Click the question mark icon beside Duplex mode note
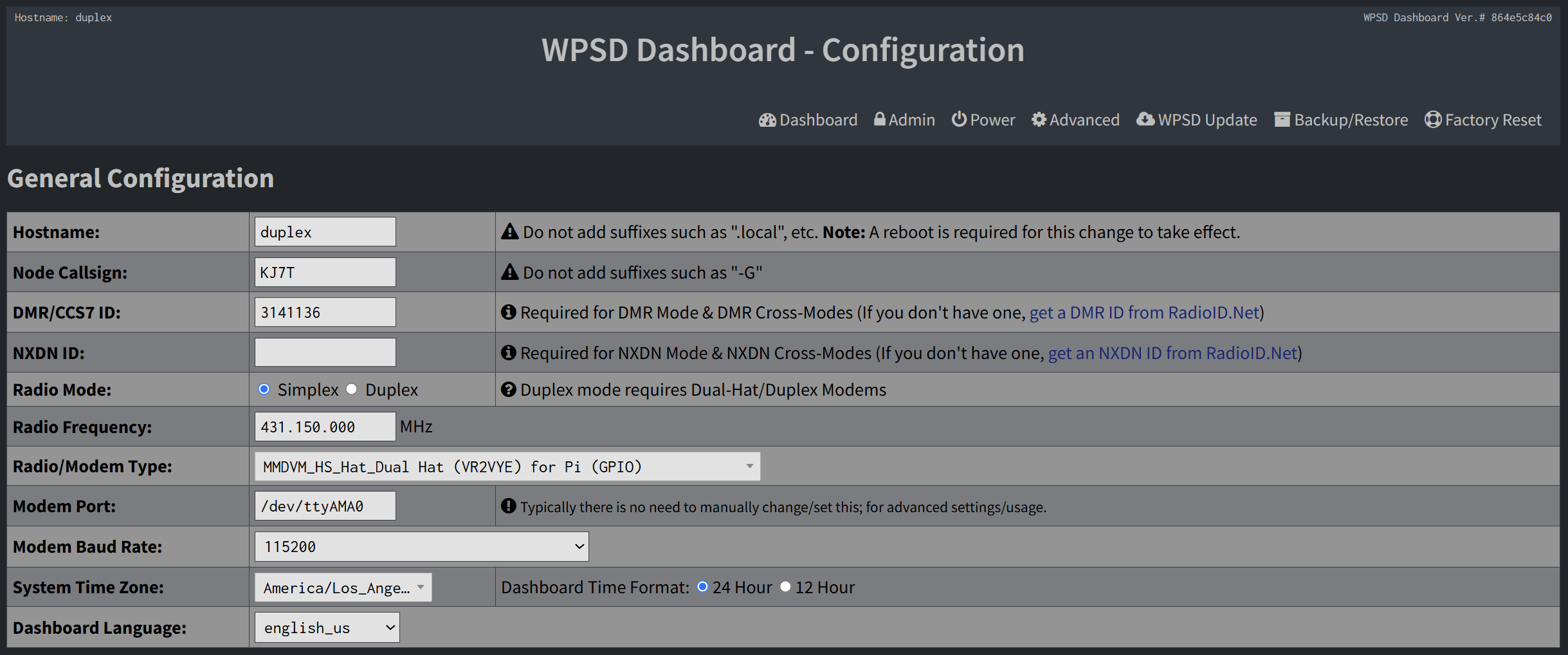This screenshot has width=1568, height=655. point(509,389)
